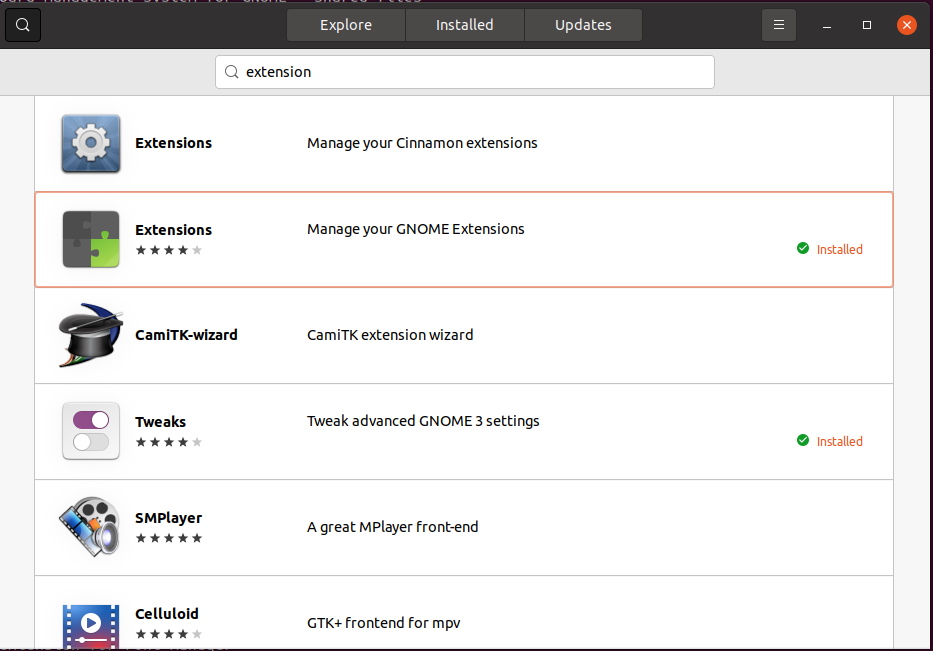Open 'Tweak advanced GNOME 3 settings' result
The width and height of the screenshot is (933, 651).
pyautogui.click(x=464, y=431)
